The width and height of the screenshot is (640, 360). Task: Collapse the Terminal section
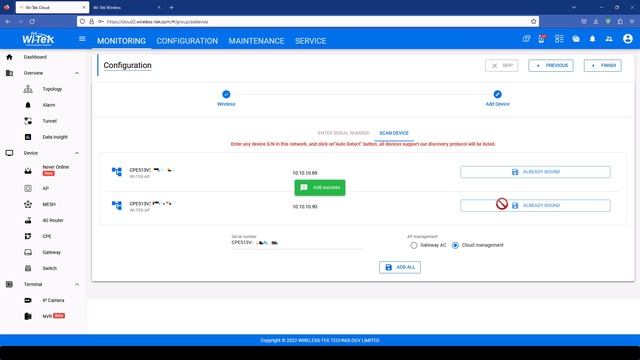tap(77, 284)
